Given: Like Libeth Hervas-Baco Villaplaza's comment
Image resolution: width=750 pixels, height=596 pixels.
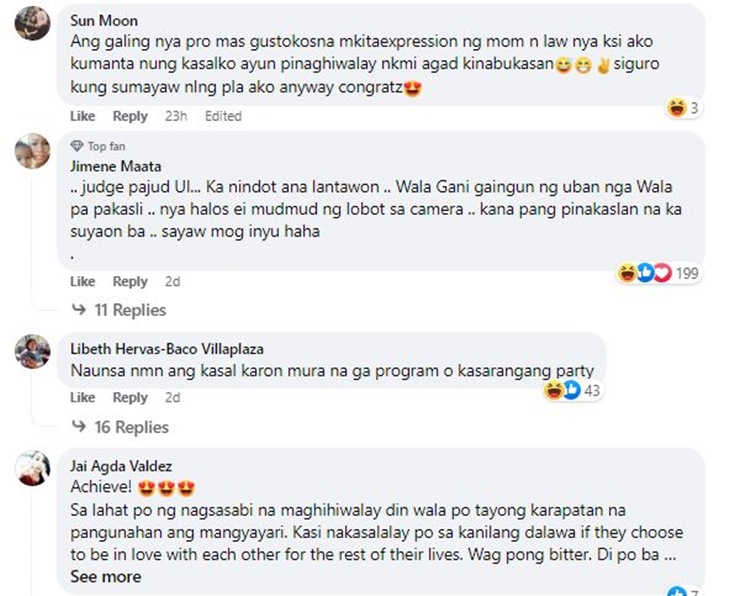Looking at the screenshot, I should tap(83, 397).
